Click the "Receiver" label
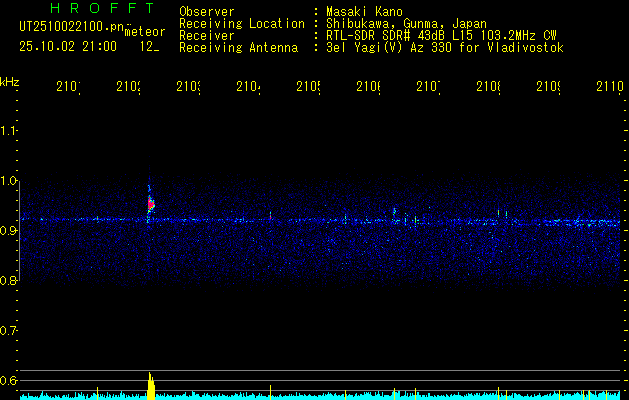 (x=207, y=36)
